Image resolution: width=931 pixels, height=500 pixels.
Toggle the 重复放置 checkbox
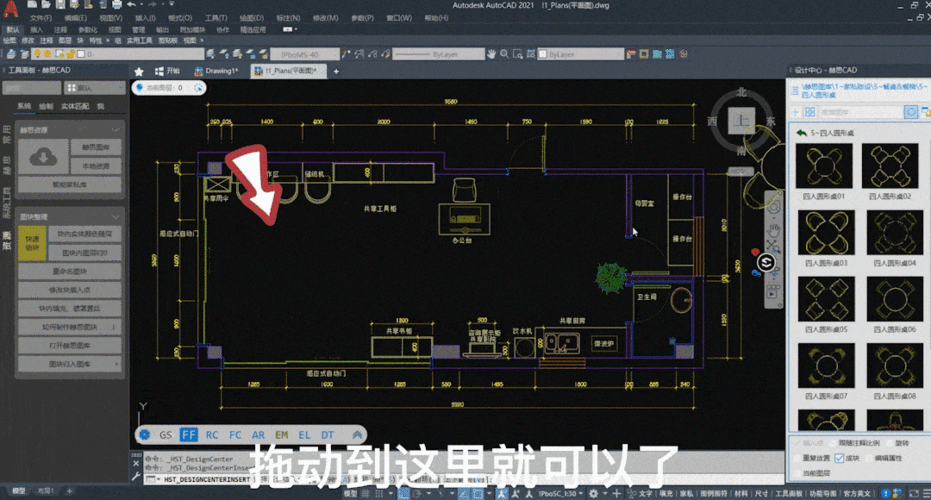(797, 458)
